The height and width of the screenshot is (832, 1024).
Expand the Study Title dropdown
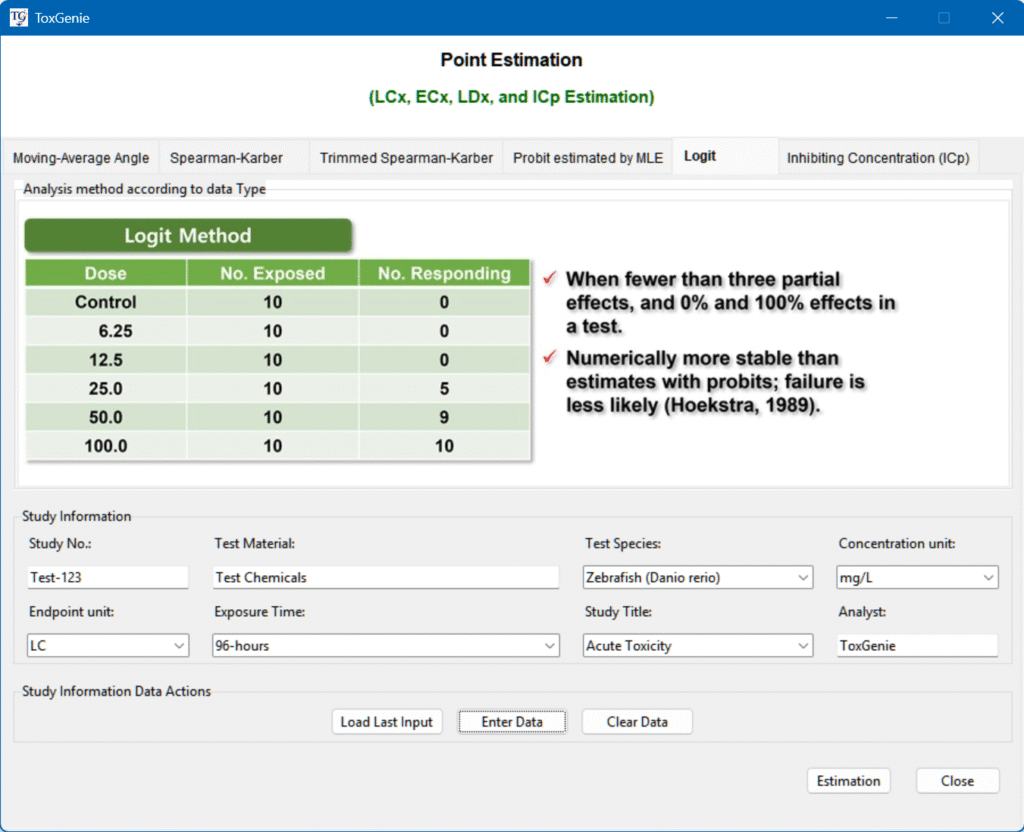click(698, 646)
